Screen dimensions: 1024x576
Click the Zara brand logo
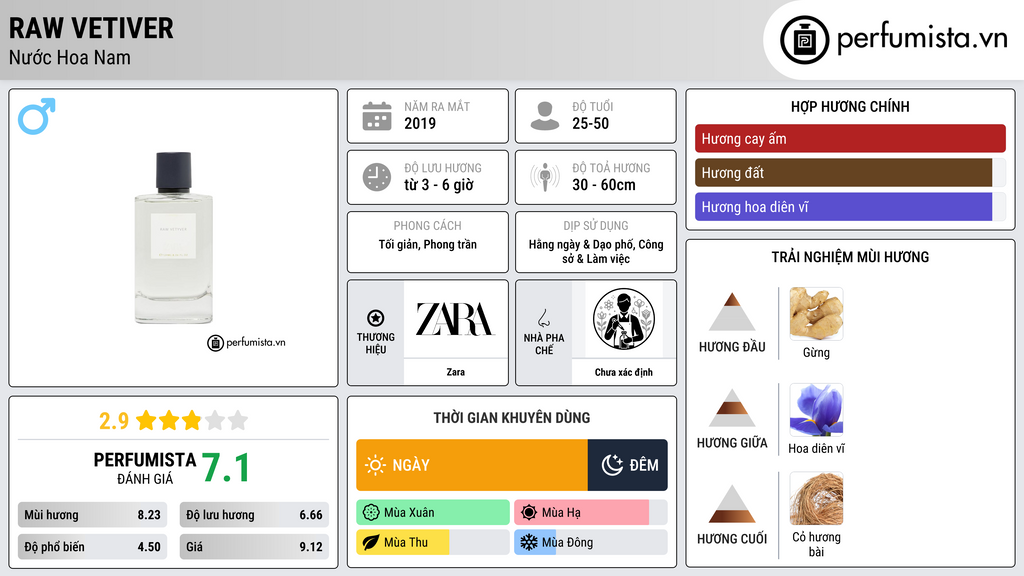(x=455, y=319)
